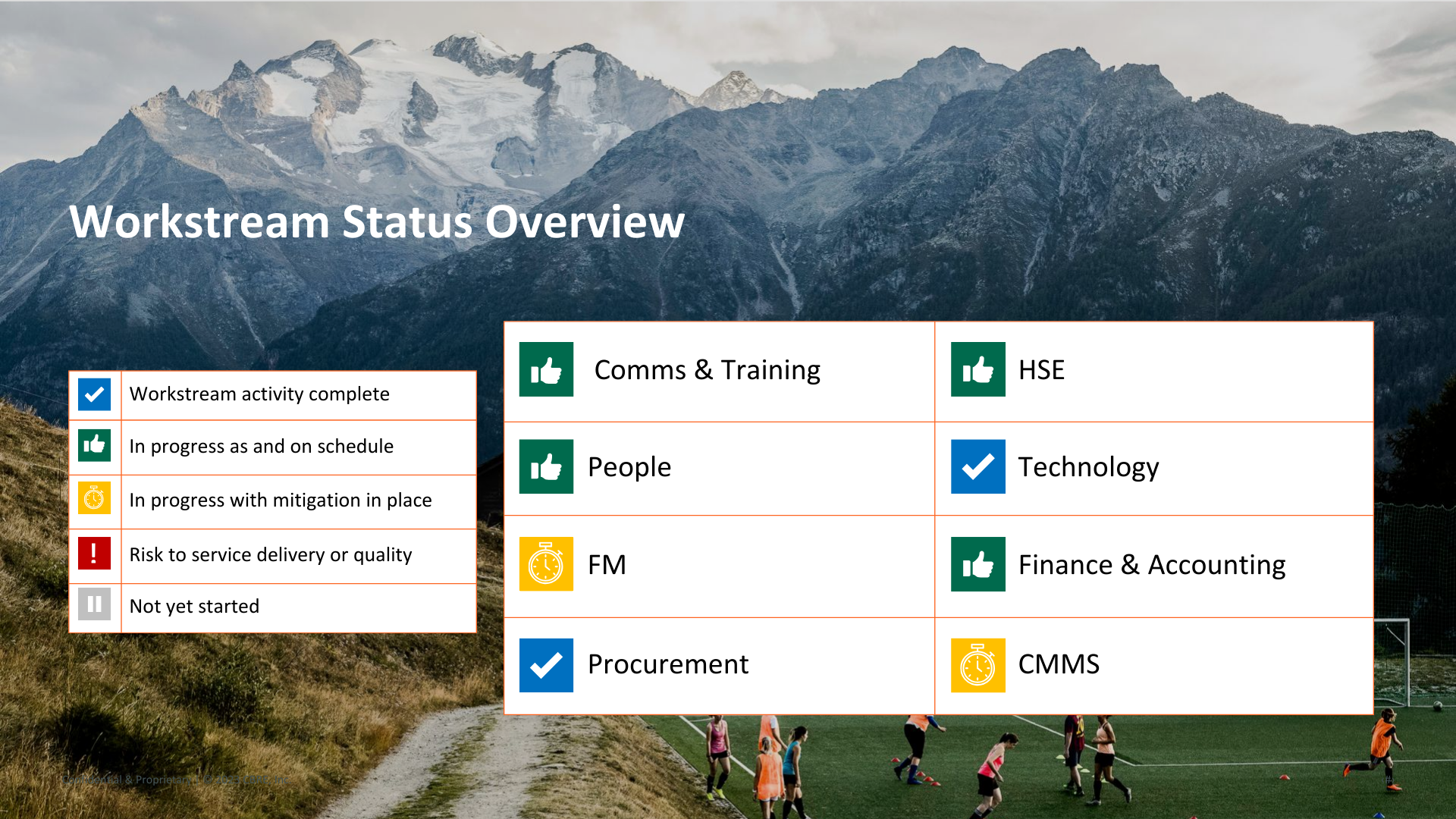Viewport: 1456px width, 819px height.
Task: Click the thumbs-up icon next to HSE
Action: click(977, 370)
